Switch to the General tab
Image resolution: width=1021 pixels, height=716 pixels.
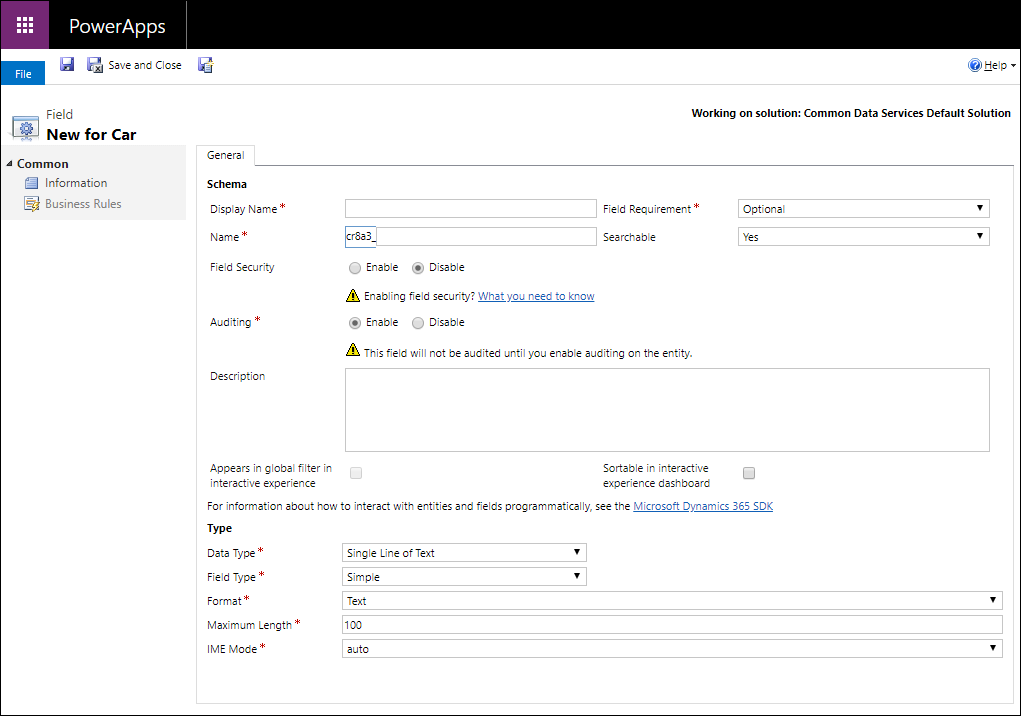(x=225, y=155)
